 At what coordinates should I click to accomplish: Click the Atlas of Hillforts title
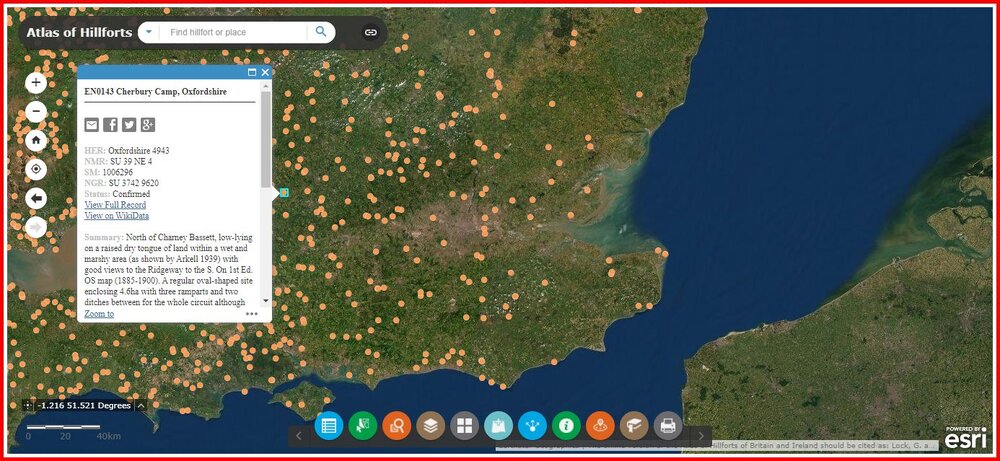pos(79,32)
